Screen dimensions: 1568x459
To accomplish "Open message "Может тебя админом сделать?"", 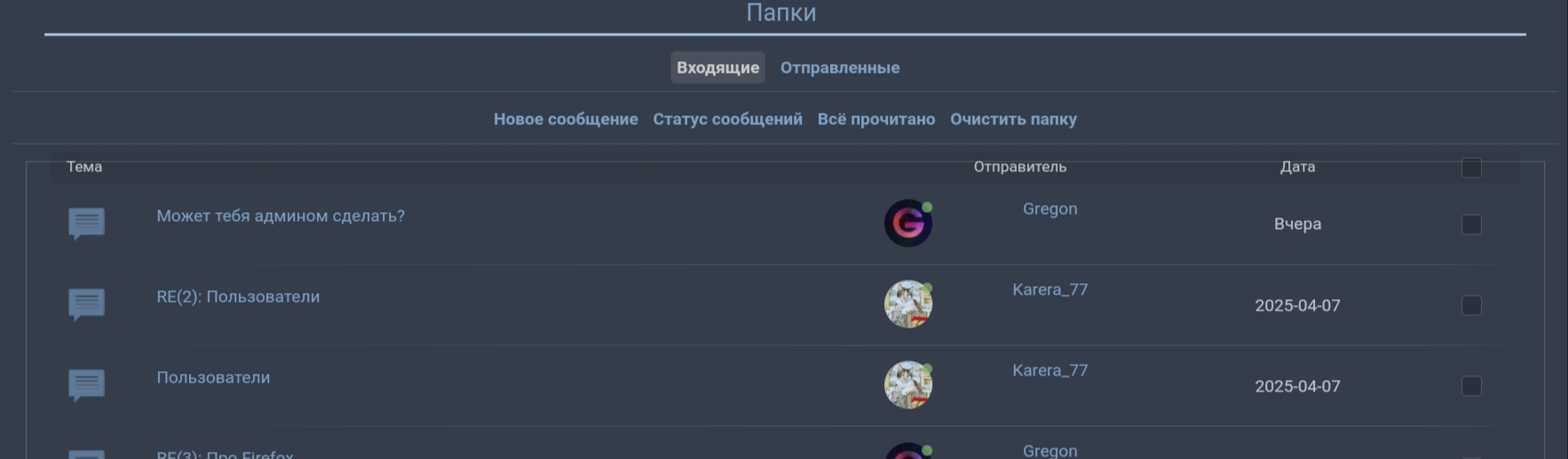I will (281, 216).
